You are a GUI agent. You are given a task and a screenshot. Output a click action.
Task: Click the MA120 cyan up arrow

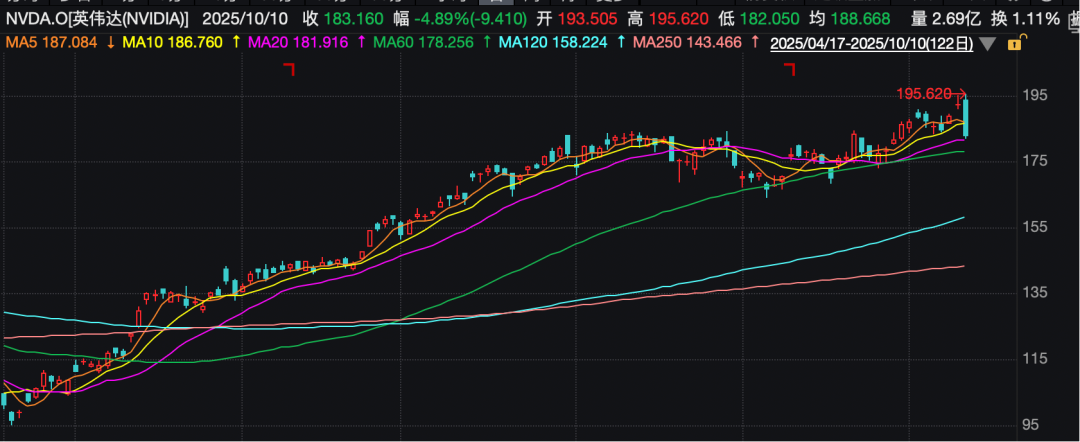tap(622, 43)
